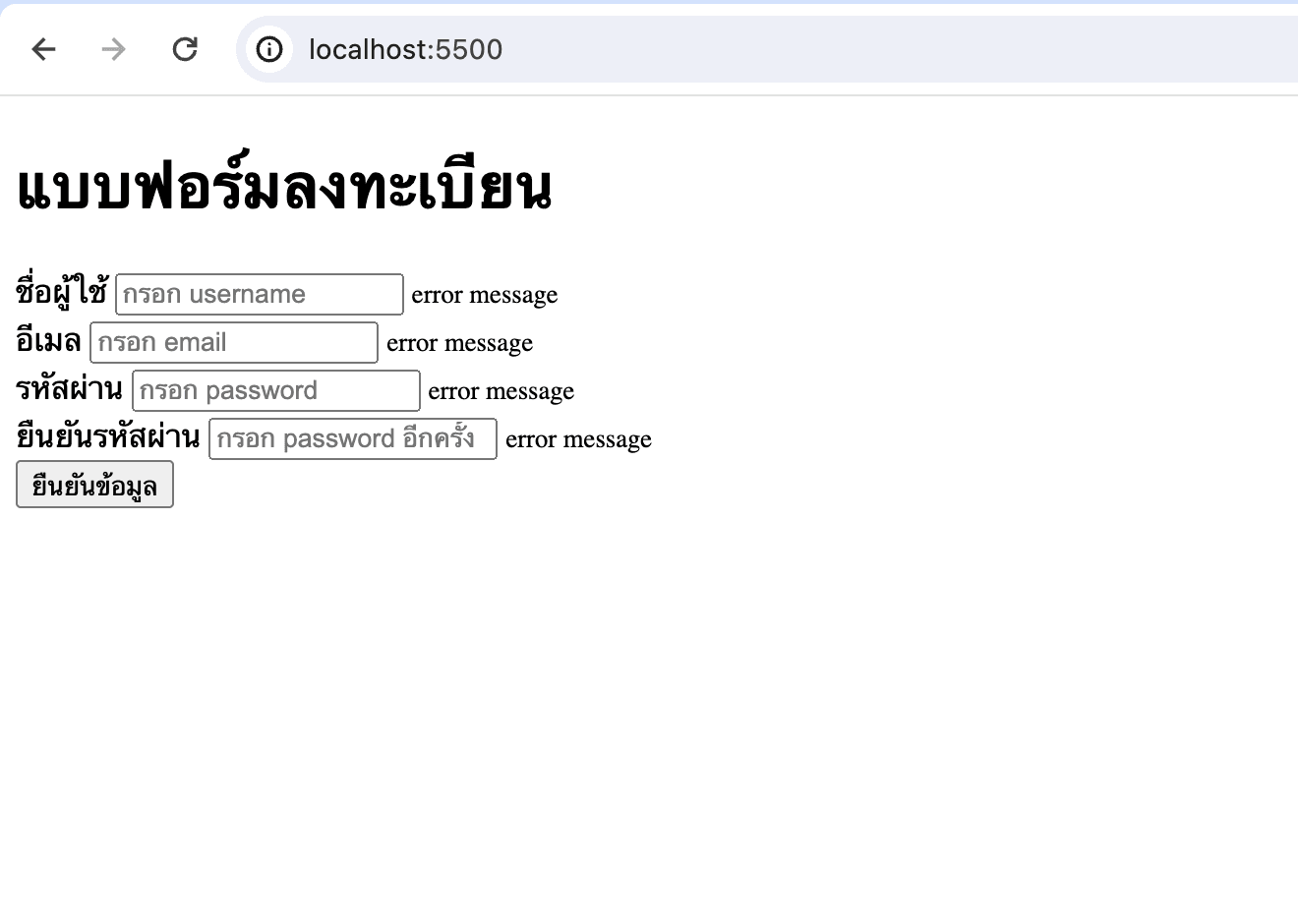Open the site information info icon

(x=269, y=49)
